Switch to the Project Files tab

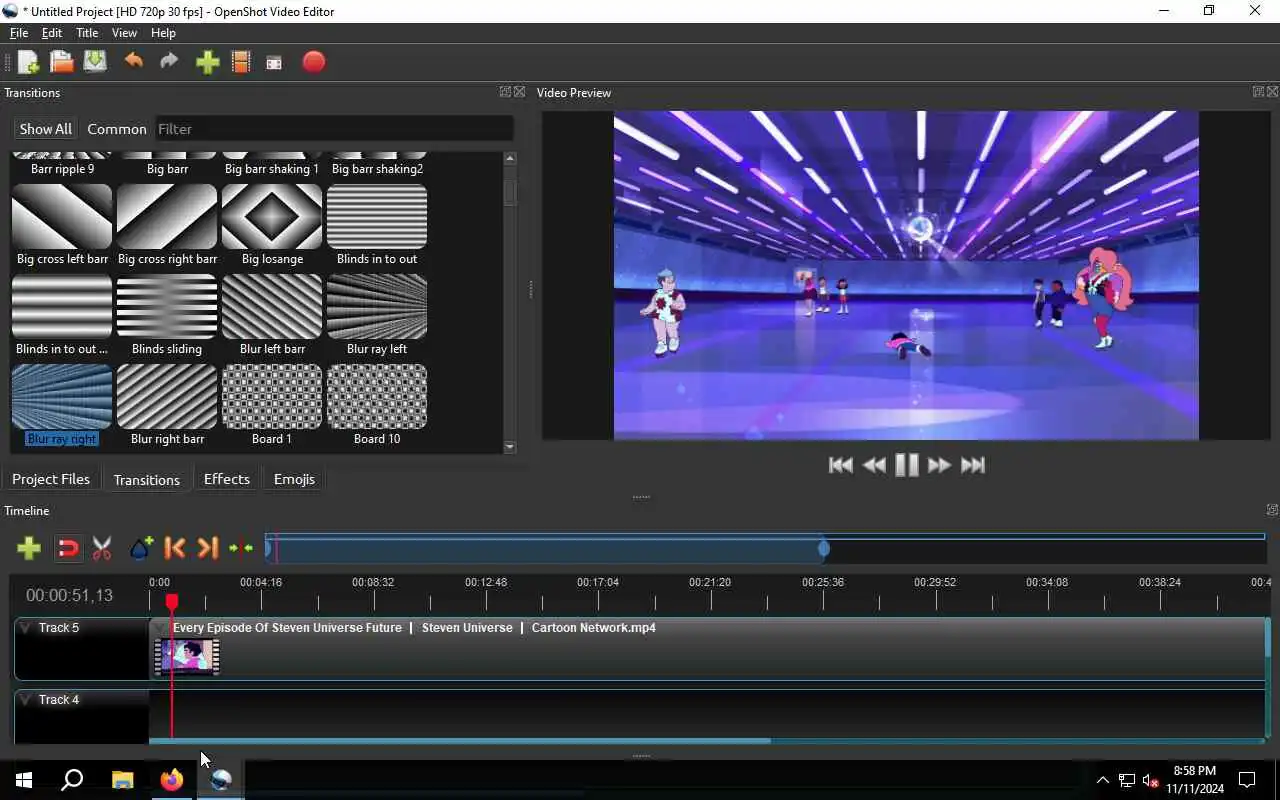pos(51,479)
